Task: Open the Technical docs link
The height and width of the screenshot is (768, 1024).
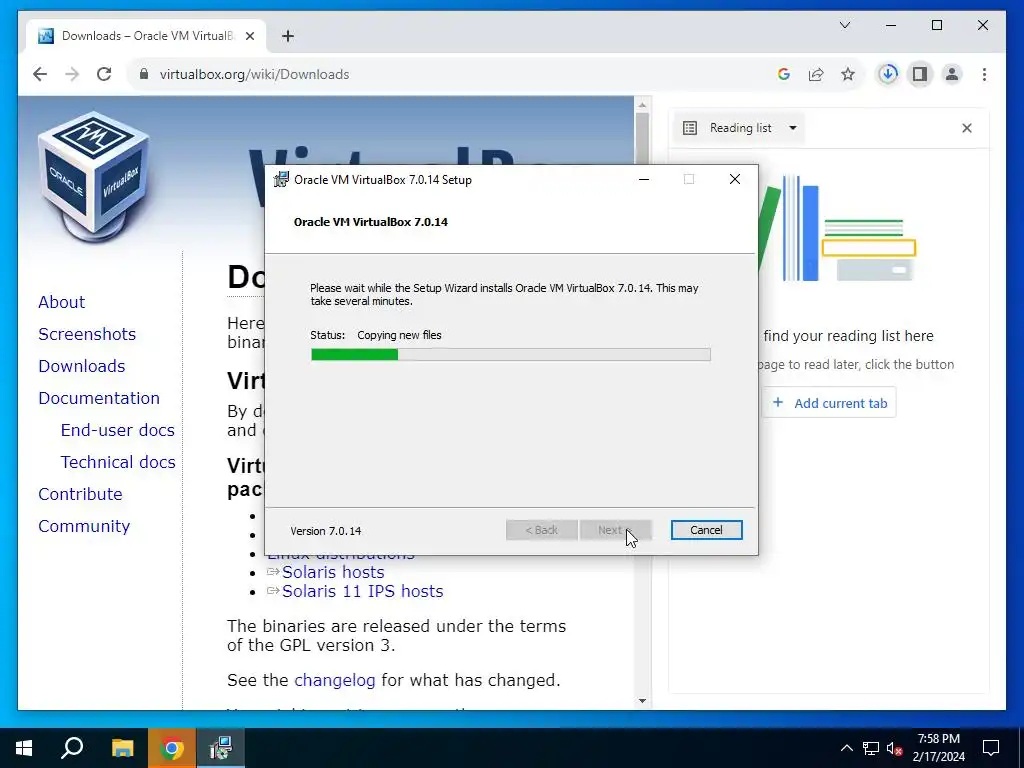Action: [118, 462]
